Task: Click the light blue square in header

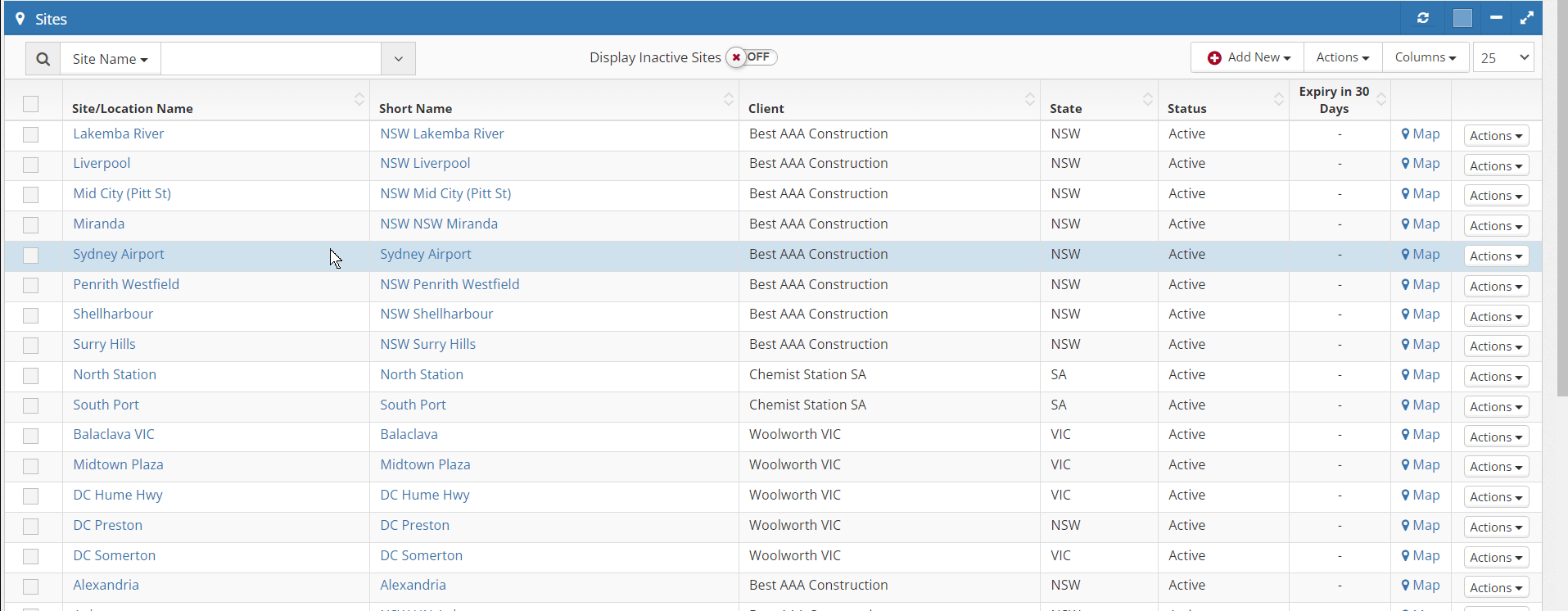Action: 1462,18
